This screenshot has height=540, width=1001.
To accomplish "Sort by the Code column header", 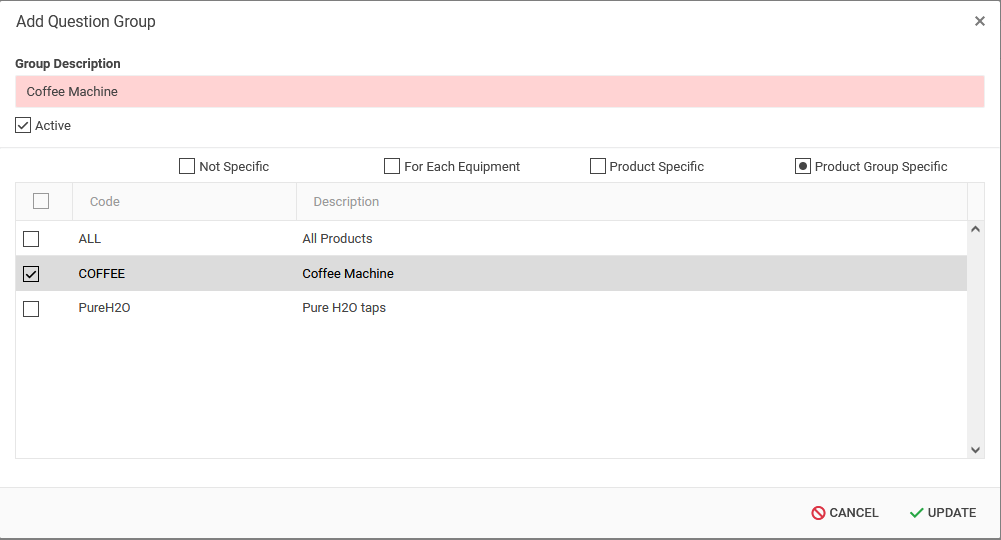I will pos(105,202).
